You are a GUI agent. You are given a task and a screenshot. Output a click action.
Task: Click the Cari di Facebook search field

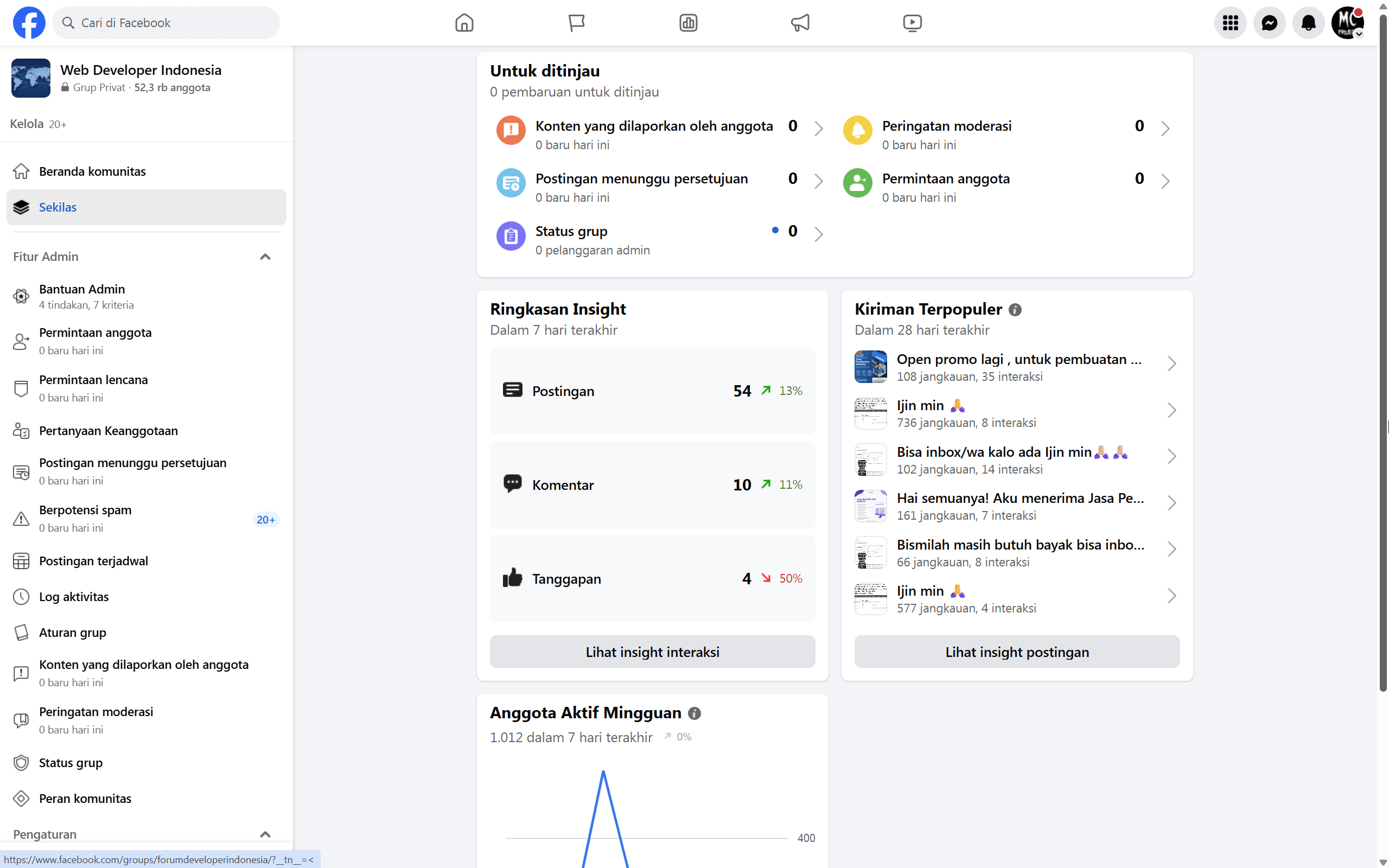point(165,22)
